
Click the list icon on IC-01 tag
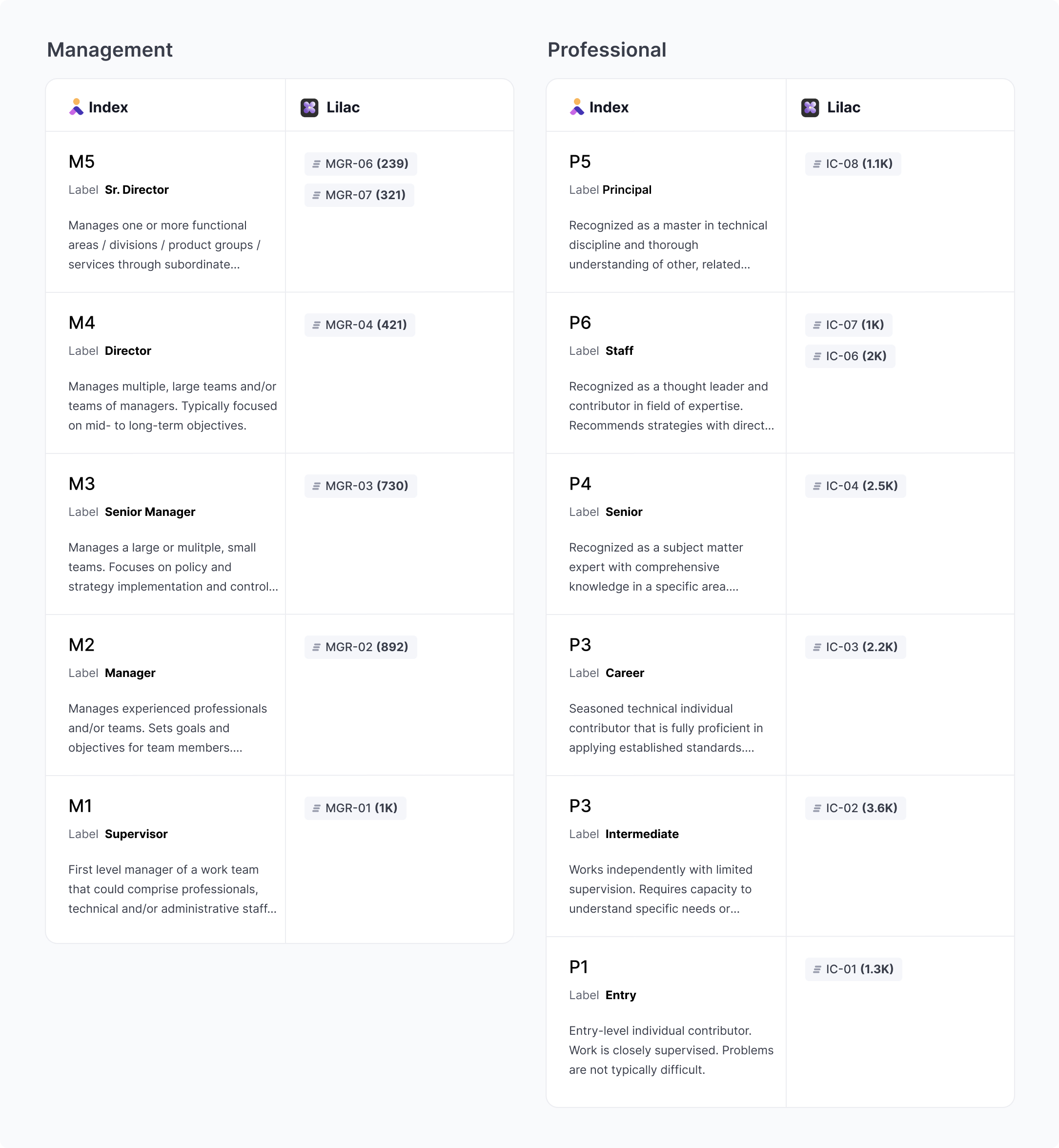817,969
